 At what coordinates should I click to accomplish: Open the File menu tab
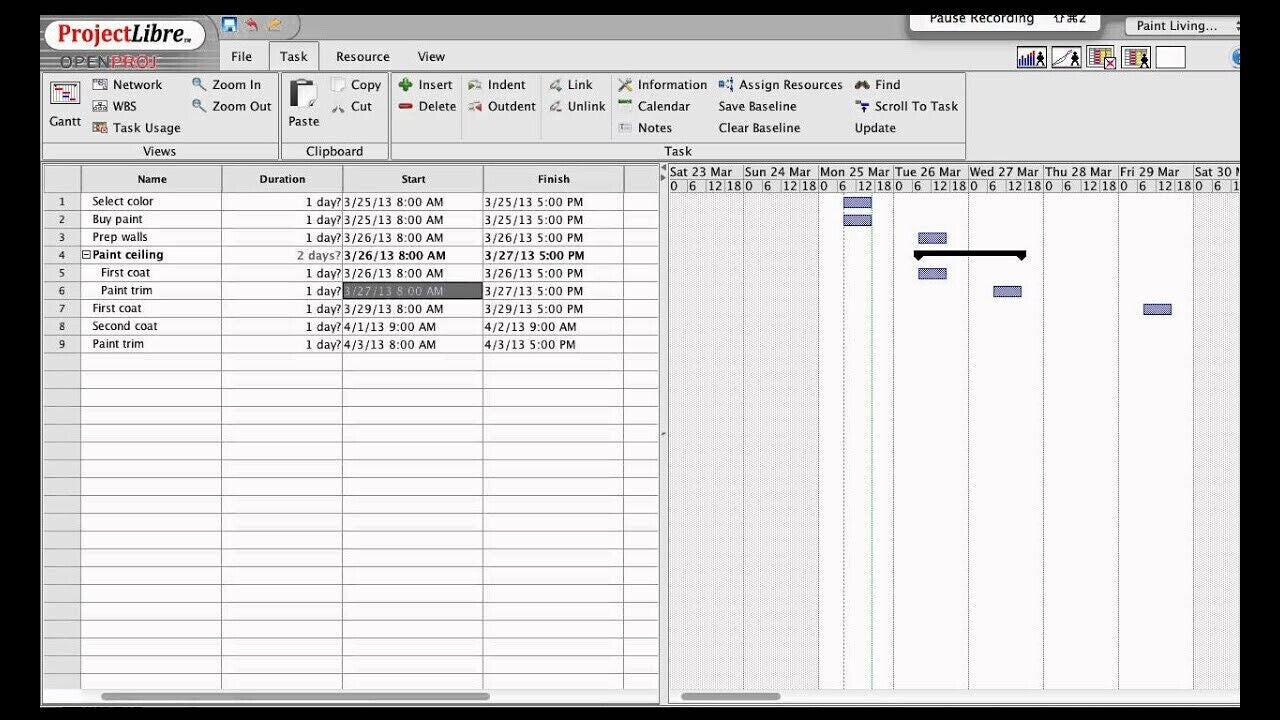(241, 56)
